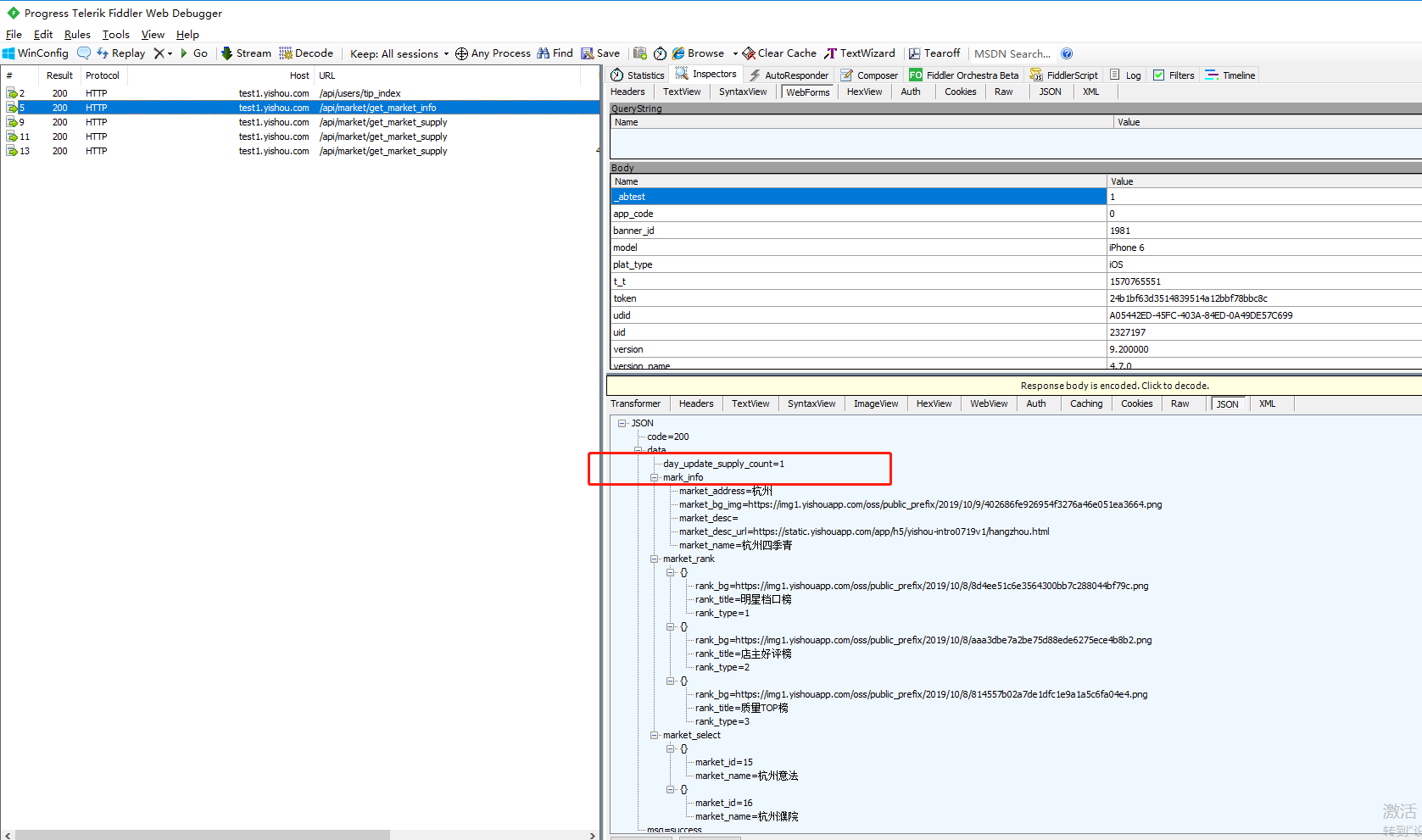The image size is (1422, 840).
Task: Click the blue help icon
Action: 1067,53
